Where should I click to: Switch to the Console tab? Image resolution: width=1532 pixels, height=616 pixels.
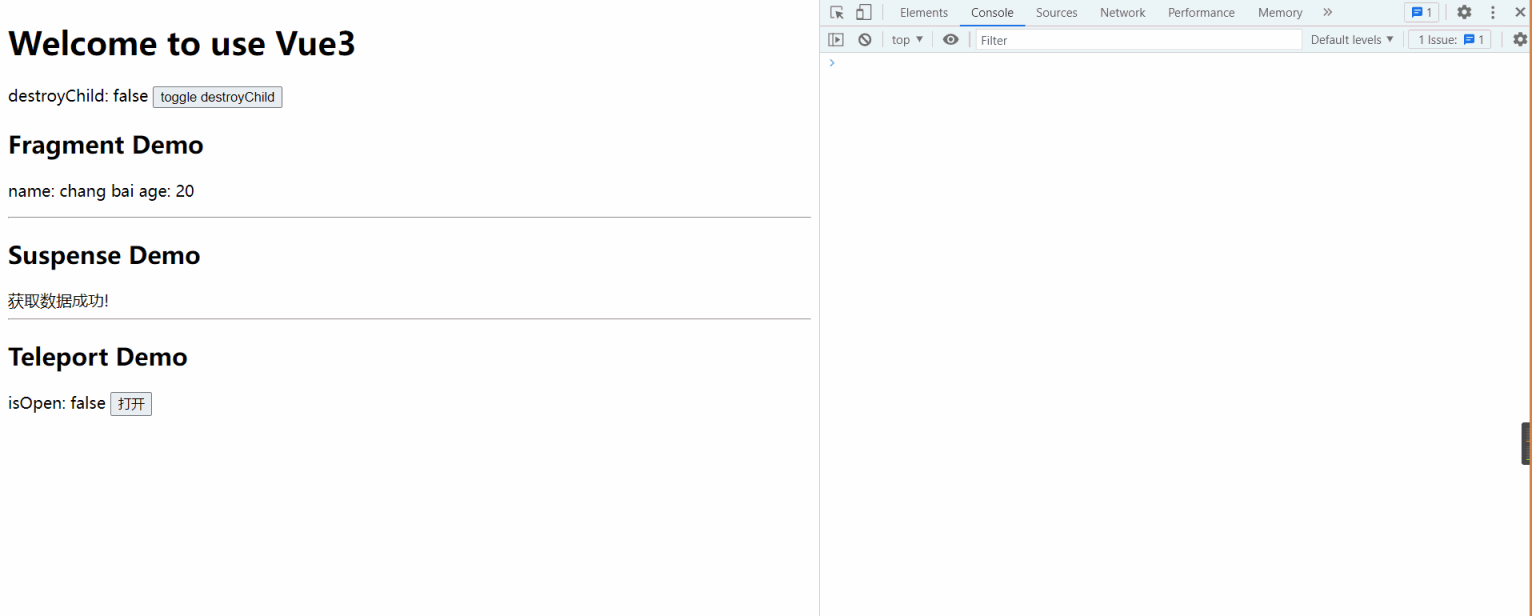click(992, 13)
